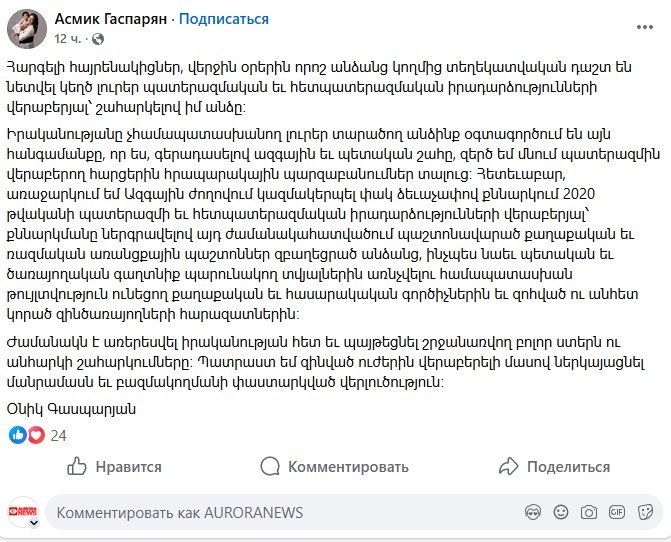671x542 pixels.
Task: Click the author's profile picture thumbnail
Action: (26, 28)
